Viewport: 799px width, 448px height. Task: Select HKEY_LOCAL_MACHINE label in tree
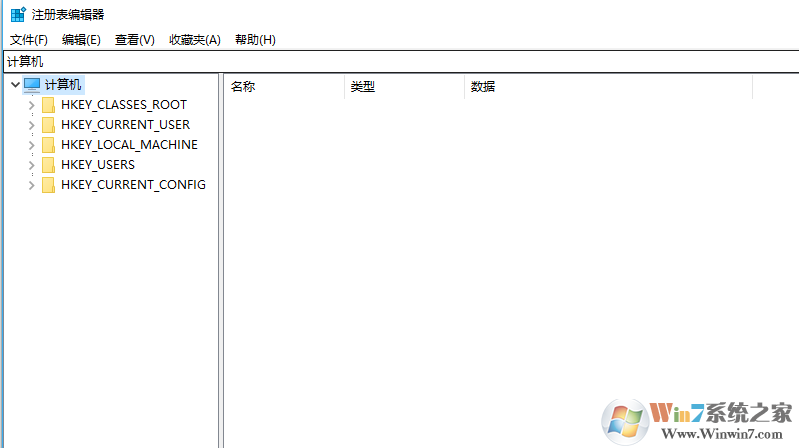(x=129, y=145)
